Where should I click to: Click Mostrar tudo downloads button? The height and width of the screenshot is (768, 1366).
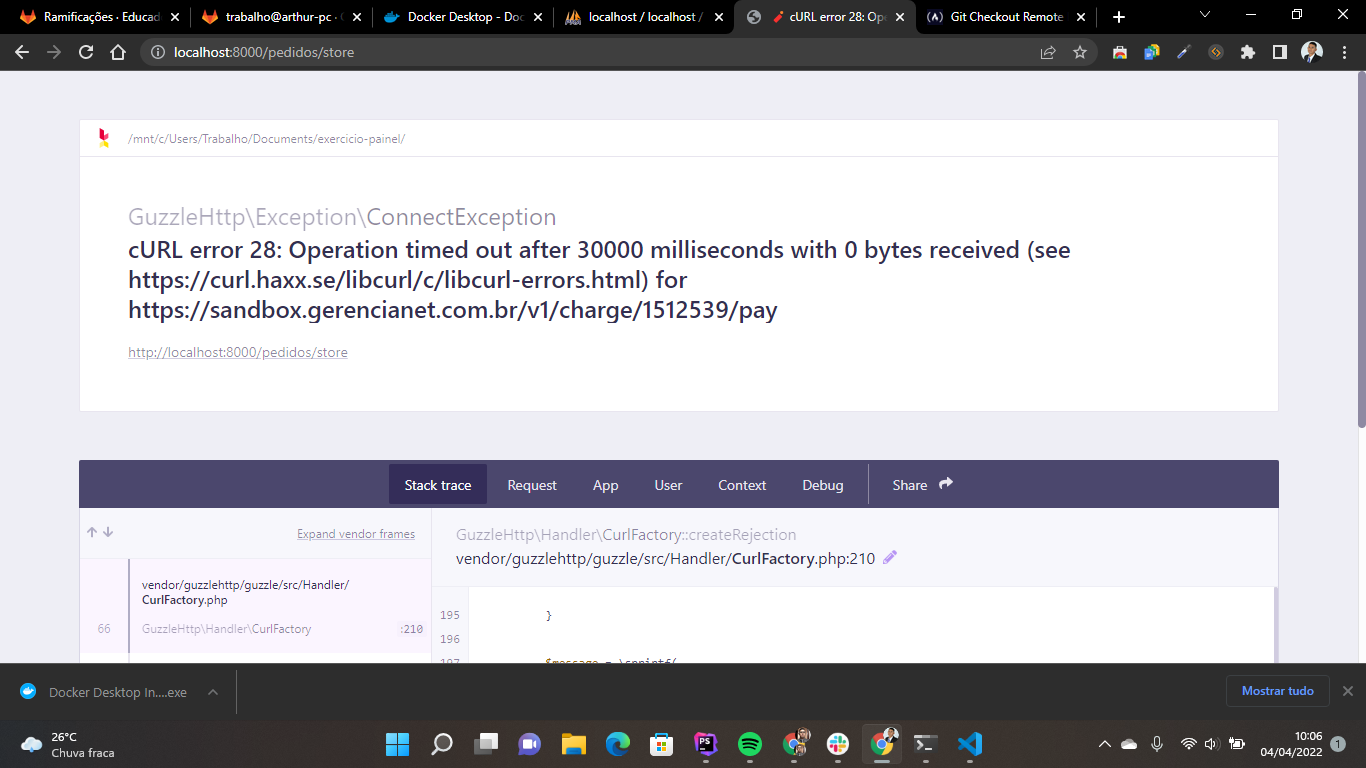pyautogui.click(x=1278, y=691)
